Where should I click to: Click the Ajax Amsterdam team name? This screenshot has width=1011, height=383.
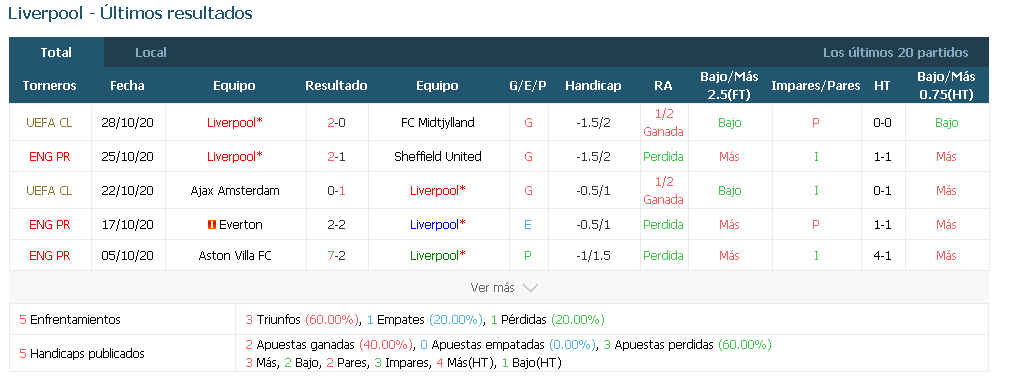point(235,191)
